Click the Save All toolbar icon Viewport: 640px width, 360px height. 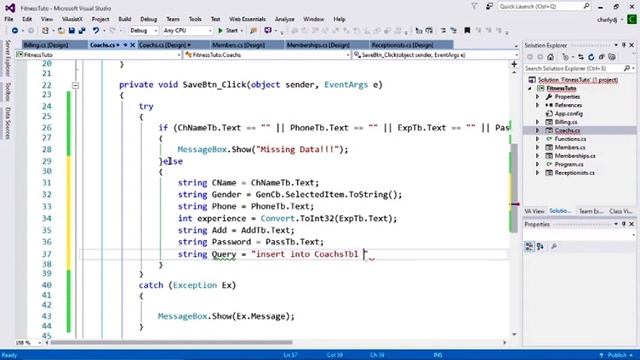82,31
